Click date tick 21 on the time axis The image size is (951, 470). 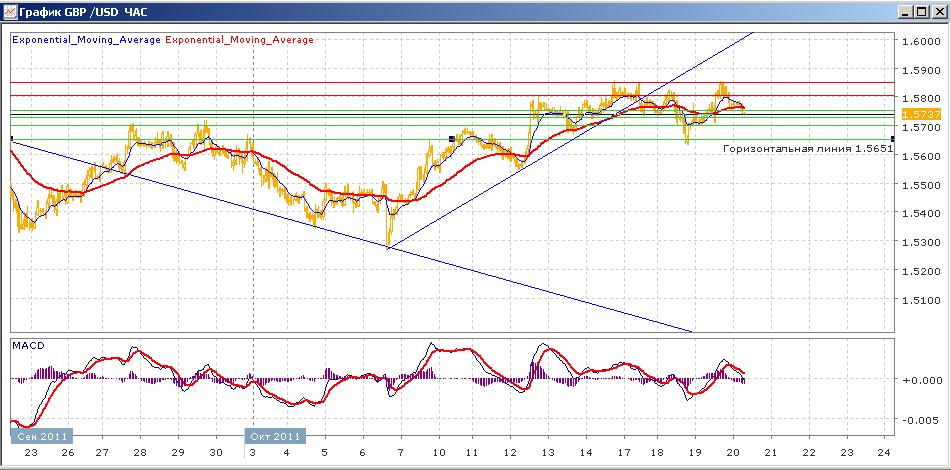771,452
